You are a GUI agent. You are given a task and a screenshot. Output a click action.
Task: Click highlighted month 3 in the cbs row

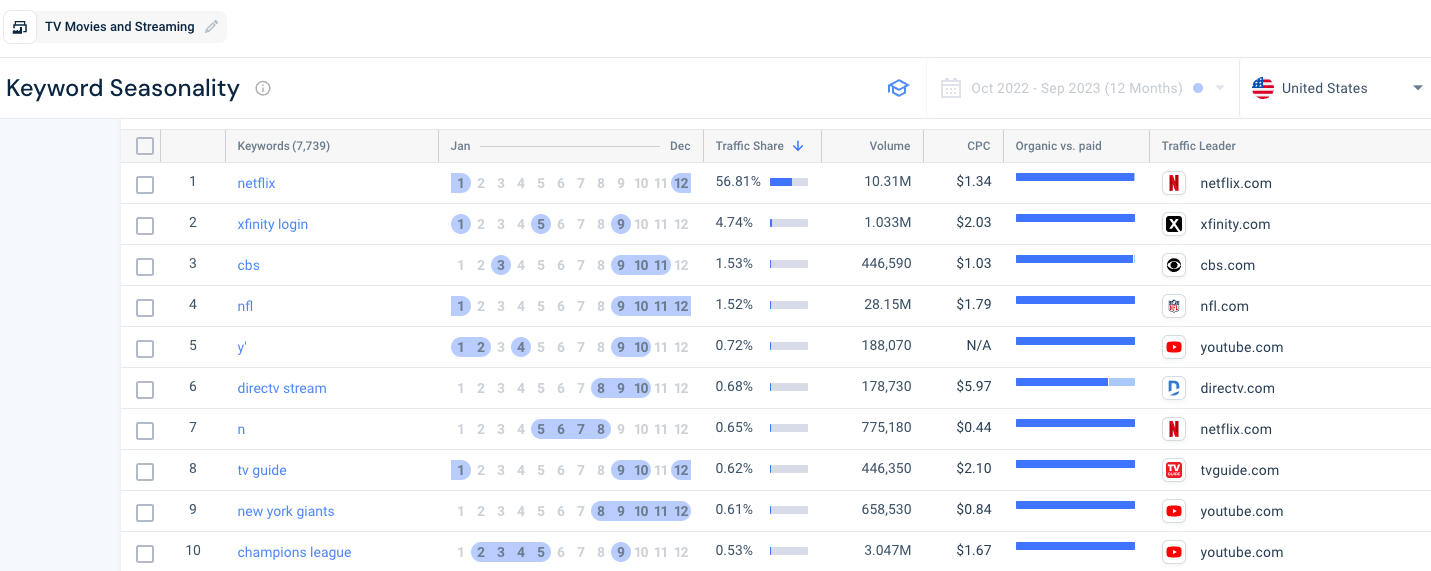click(501, 265)
